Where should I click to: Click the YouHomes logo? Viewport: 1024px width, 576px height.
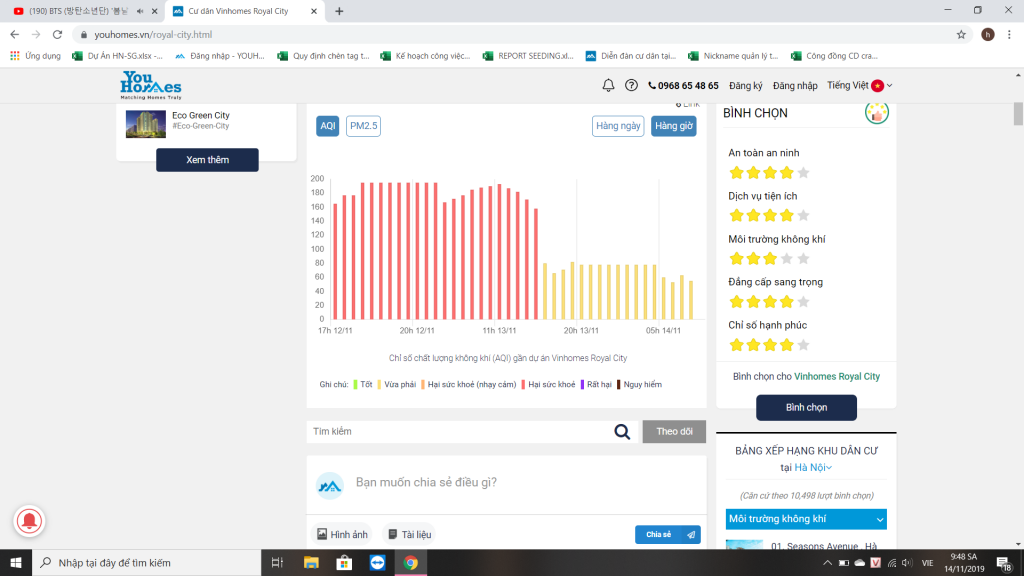tap(151, 86)
